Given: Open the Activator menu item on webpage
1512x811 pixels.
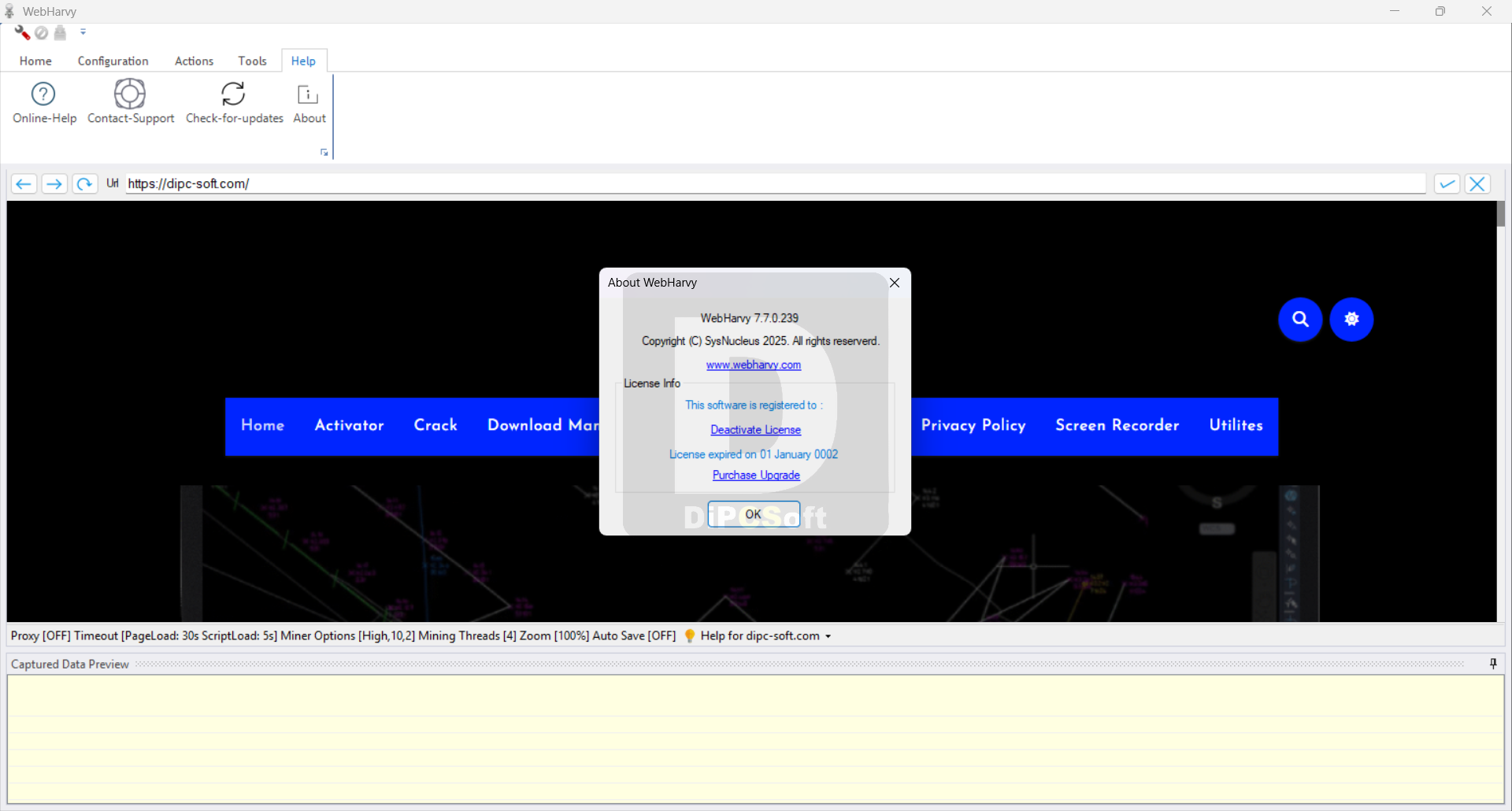Looking at the screenshot, I should (349, 425).
